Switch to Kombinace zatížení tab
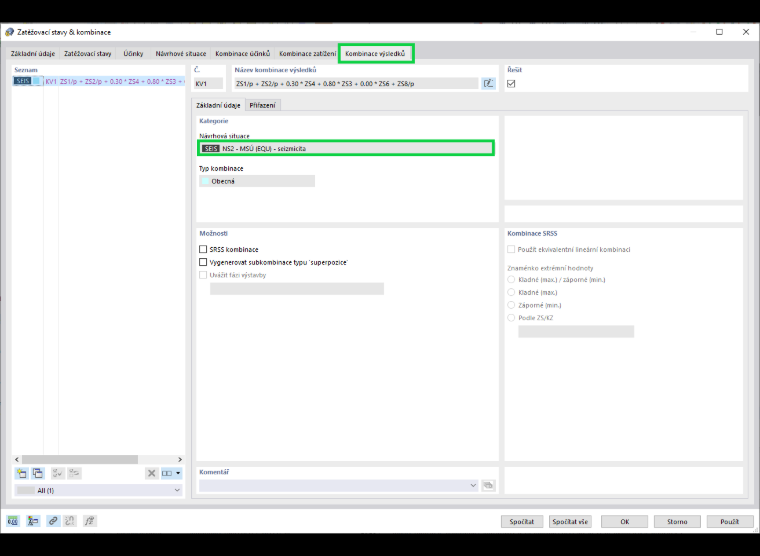Image resolution: width=760 pixels, height=556 pixels. tap(307, 54)
